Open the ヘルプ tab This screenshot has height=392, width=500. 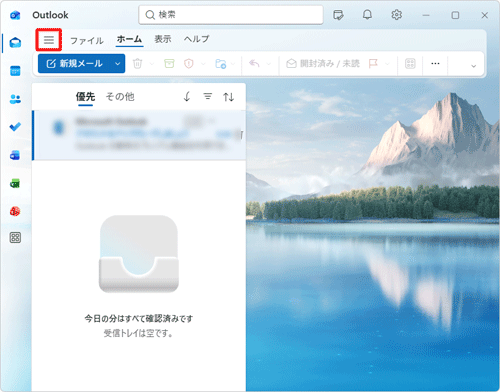click(x=197, y=39)
